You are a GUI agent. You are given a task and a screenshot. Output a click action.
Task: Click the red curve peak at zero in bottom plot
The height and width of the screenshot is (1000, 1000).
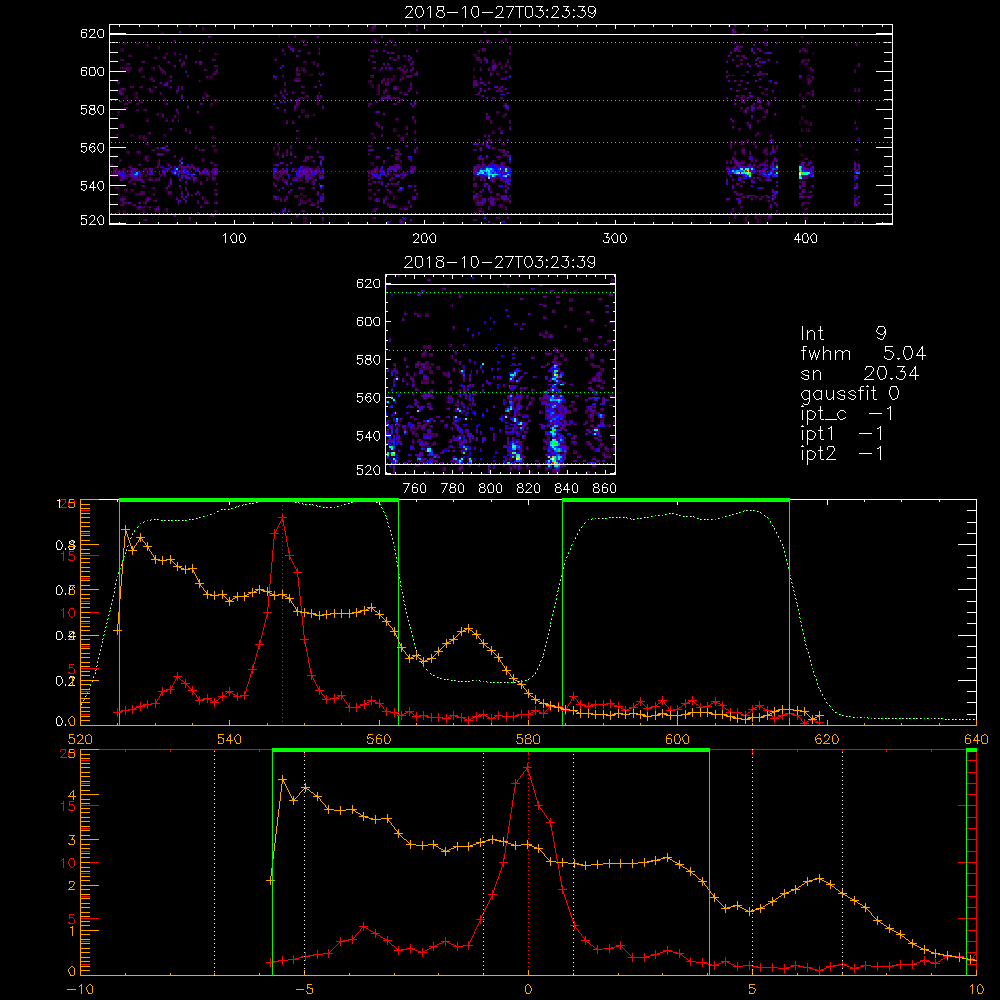[527, 768]
